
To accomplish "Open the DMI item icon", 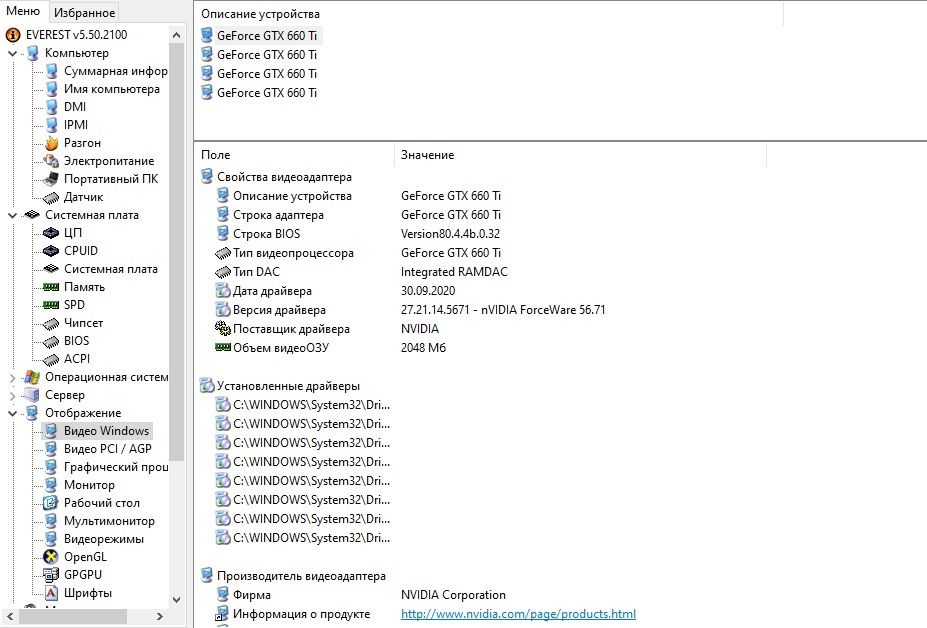I will 51,107.
